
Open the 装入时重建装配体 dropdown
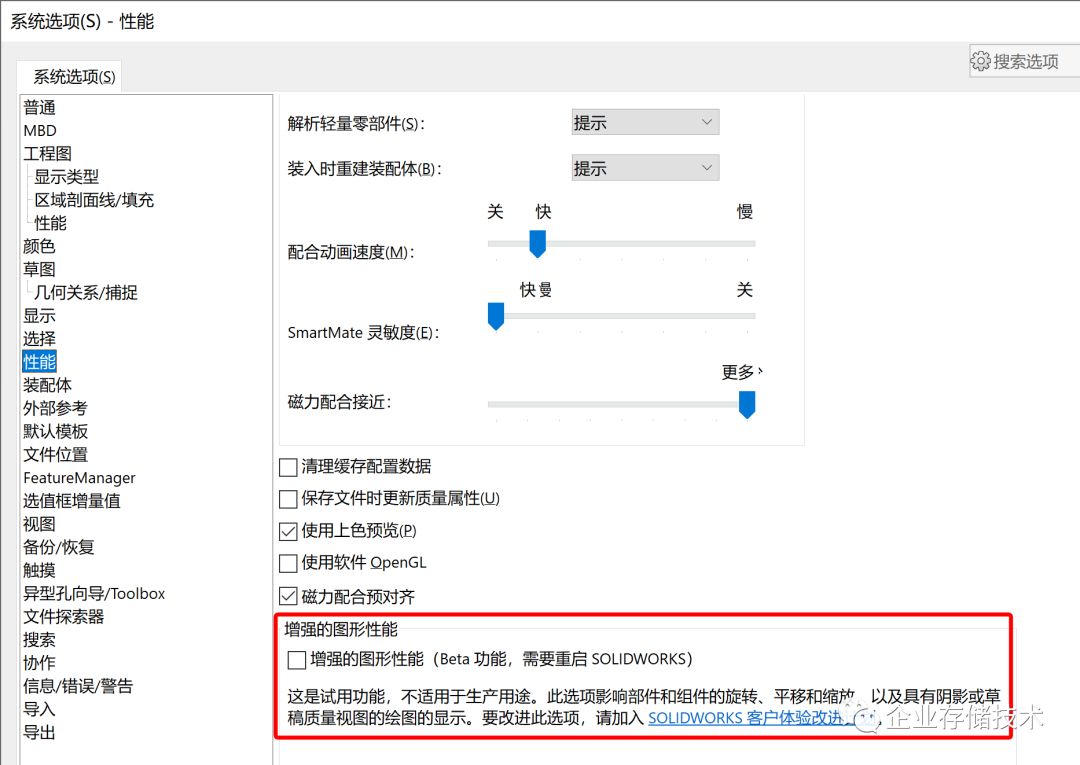tap(644, 167)
